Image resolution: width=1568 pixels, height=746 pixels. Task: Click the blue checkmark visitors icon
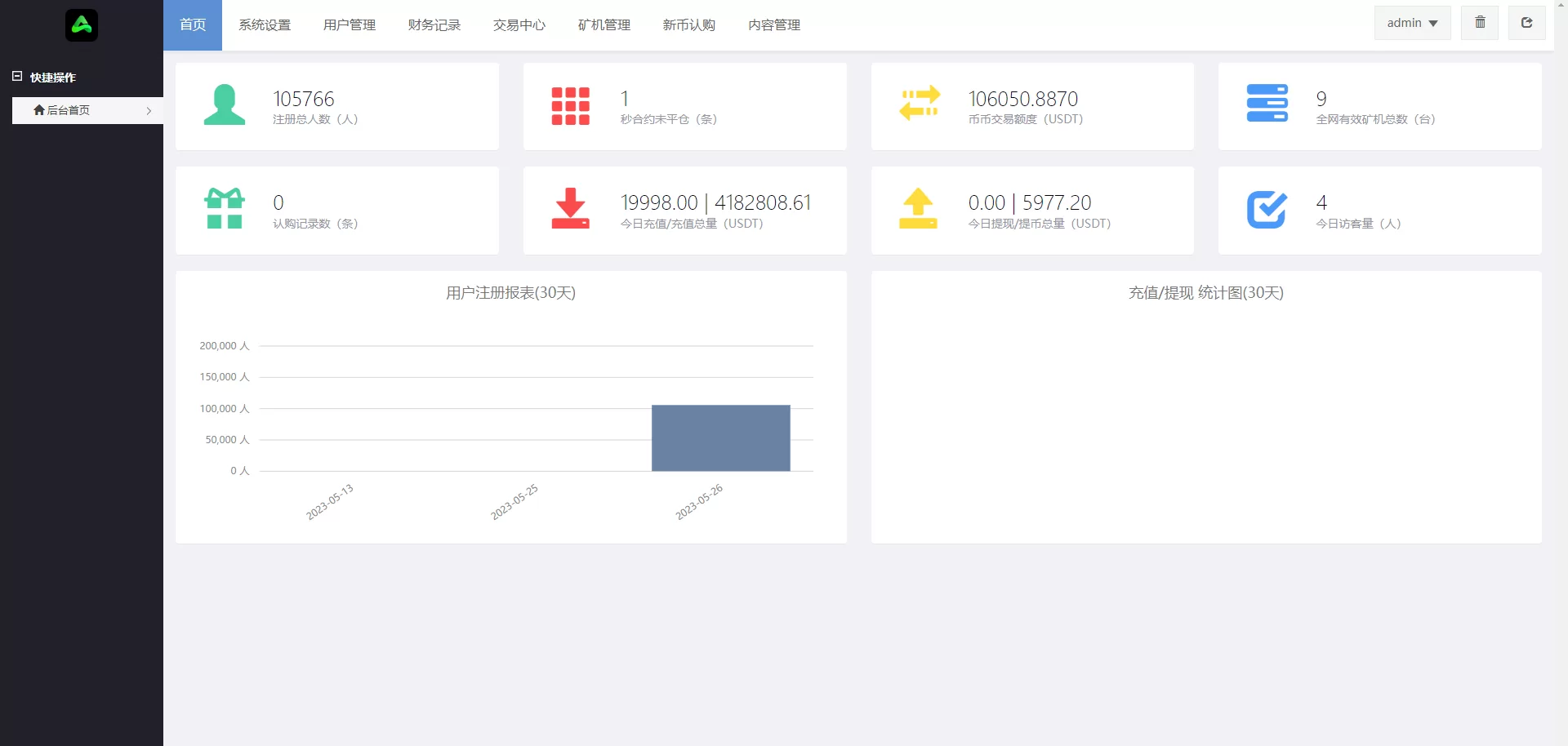[x=1267, y=209]
